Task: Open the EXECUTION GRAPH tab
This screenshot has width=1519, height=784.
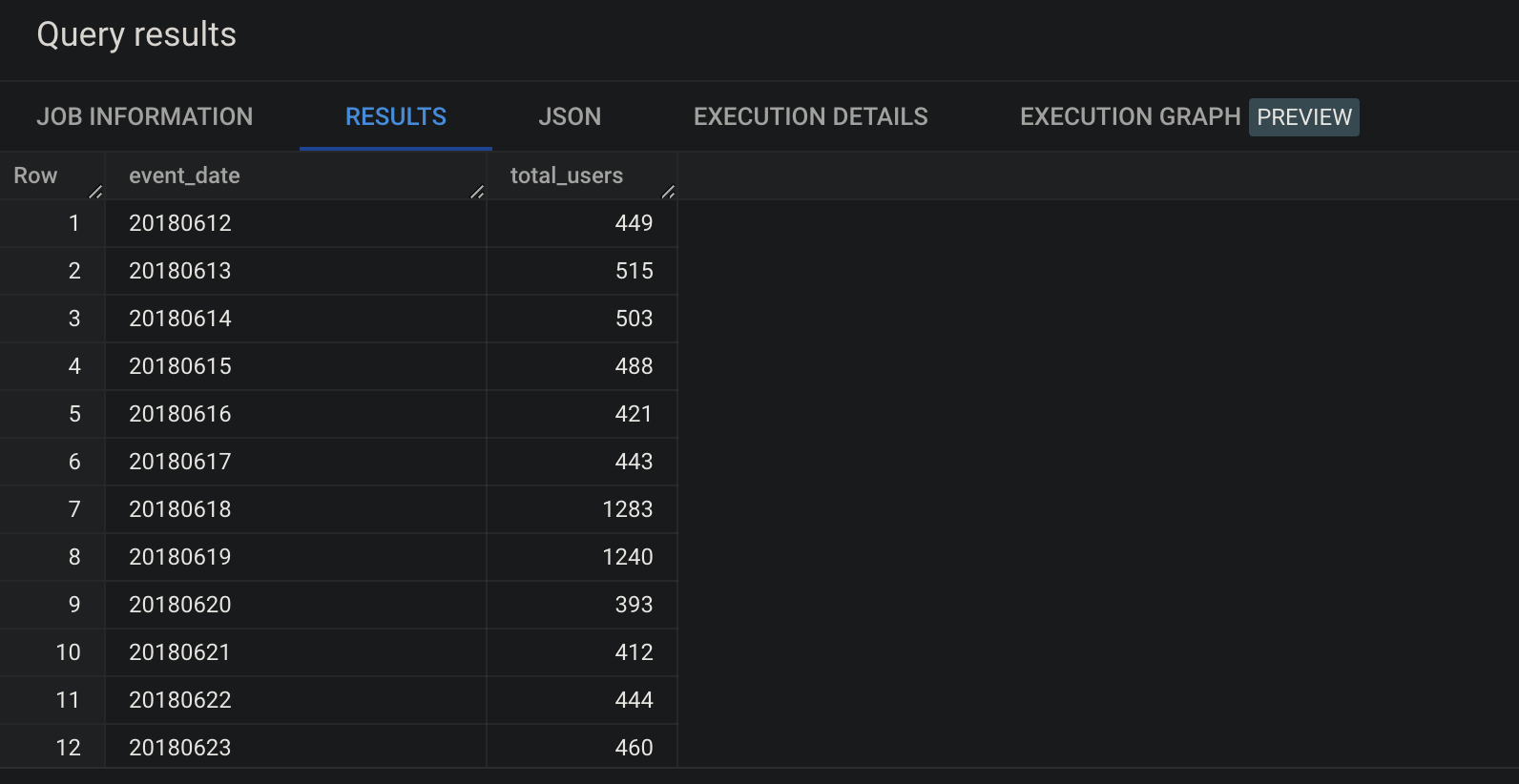Action: [x=1131, y=116]
